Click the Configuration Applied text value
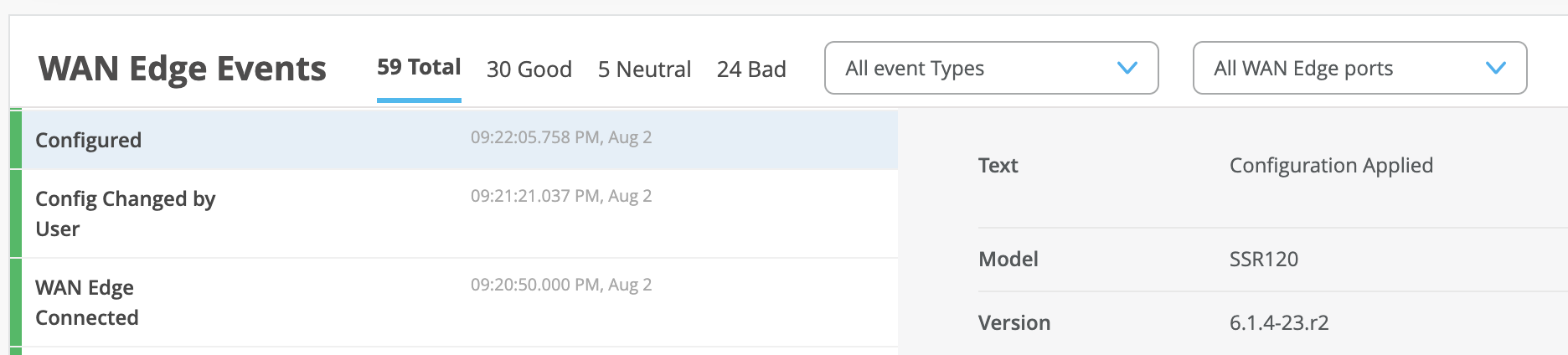Viewport: 1568px width, 355px height. click(1331, 165)
